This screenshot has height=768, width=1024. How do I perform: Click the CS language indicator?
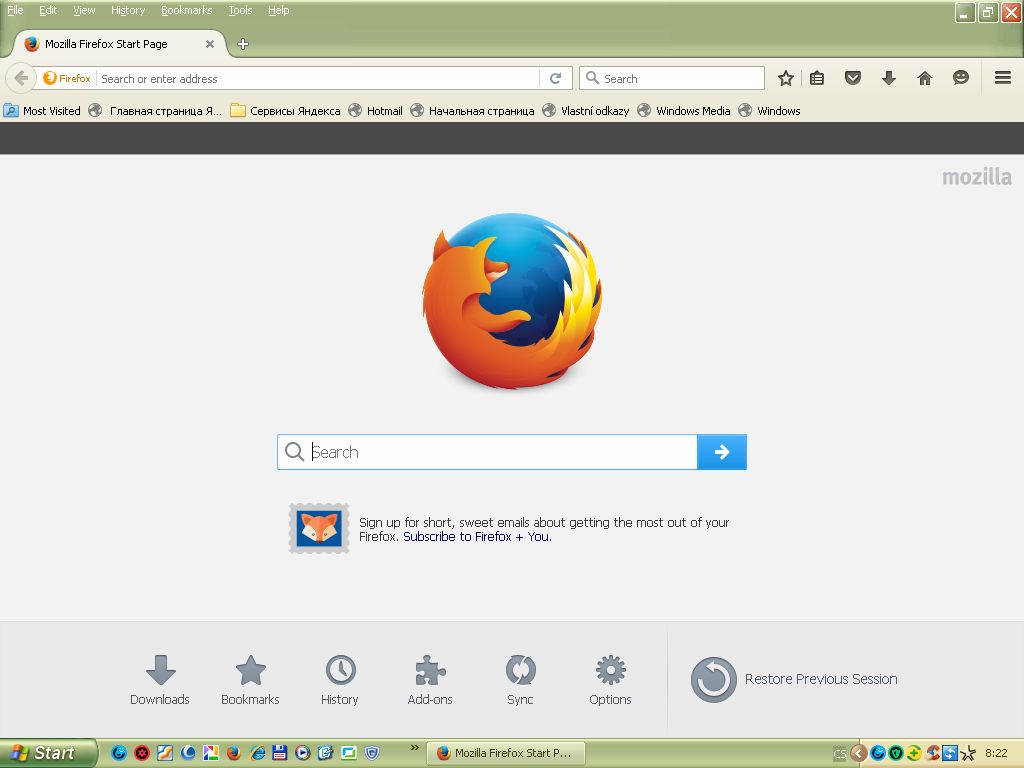839,754
